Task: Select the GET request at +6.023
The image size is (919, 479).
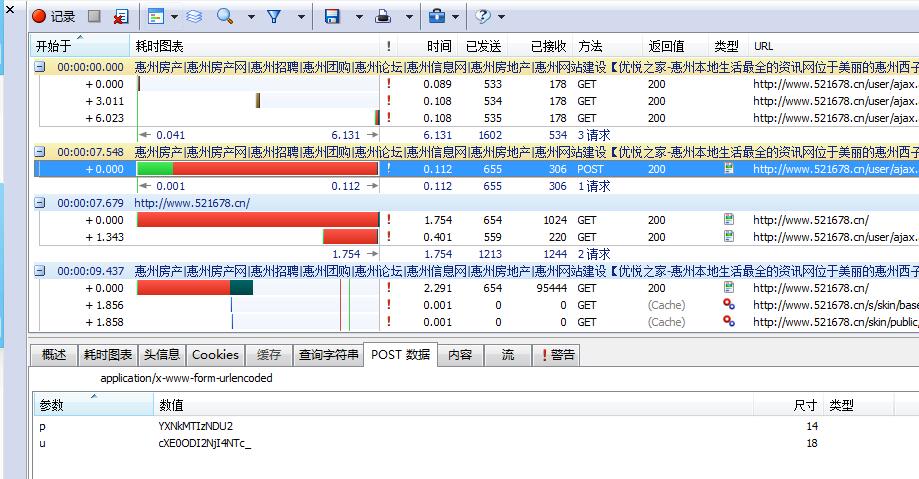Action: (x=479, y=118)
